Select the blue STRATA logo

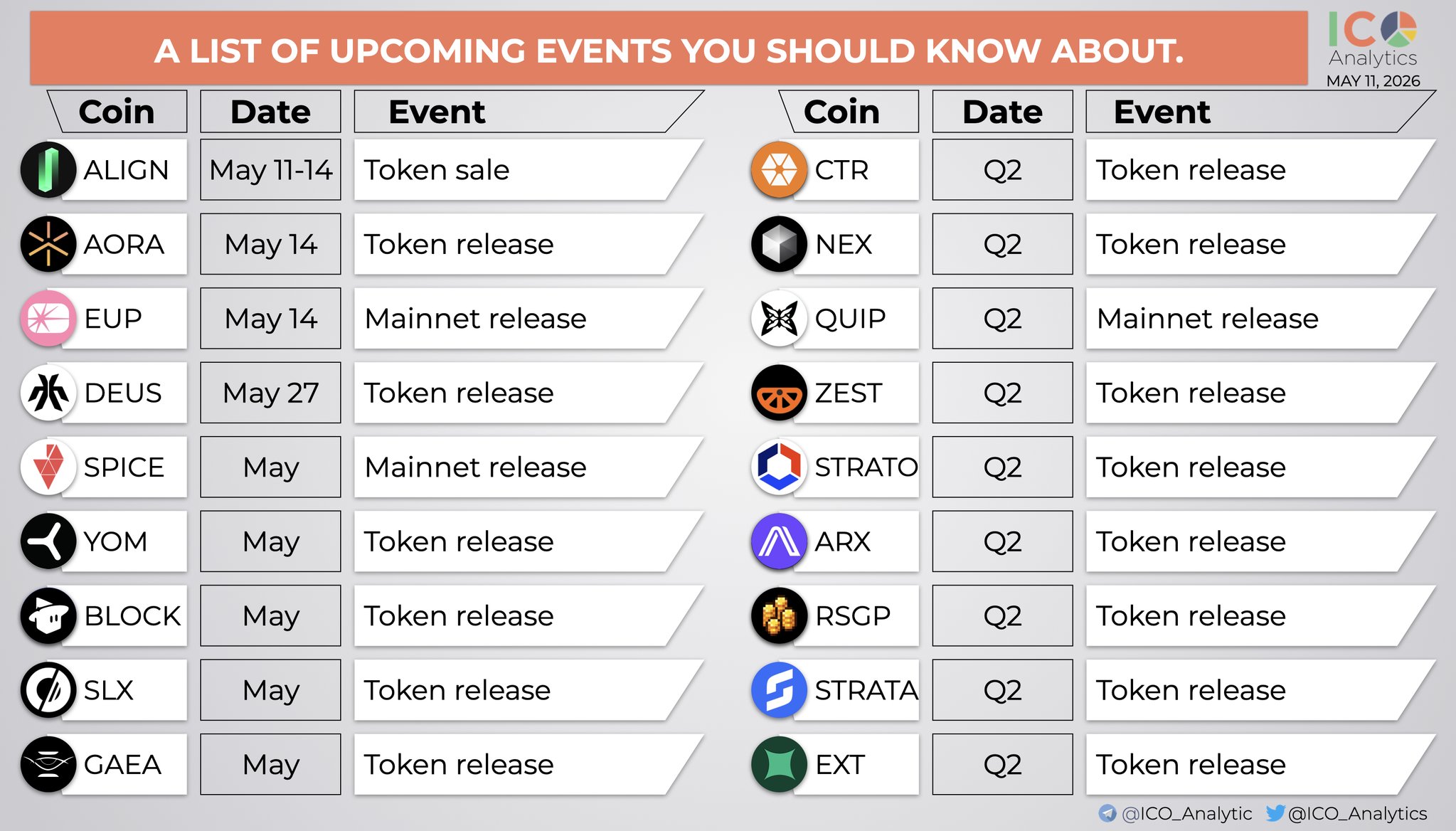(x=779, y=690)
